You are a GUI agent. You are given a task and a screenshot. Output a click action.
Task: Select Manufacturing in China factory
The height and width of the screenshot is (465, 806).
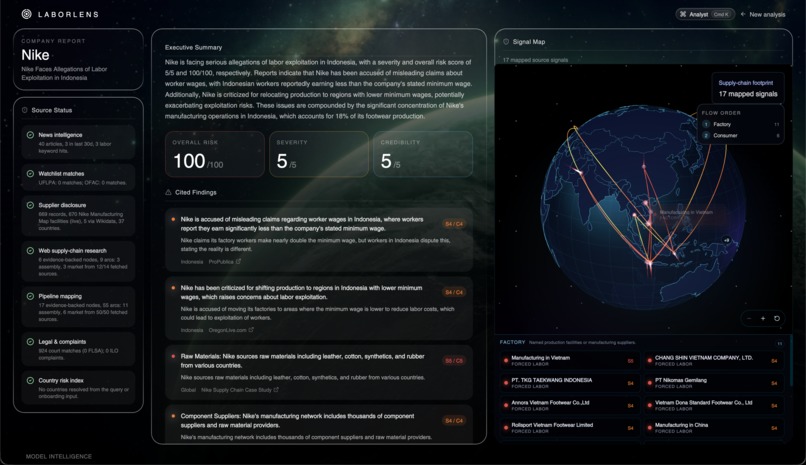coord(714,428)
